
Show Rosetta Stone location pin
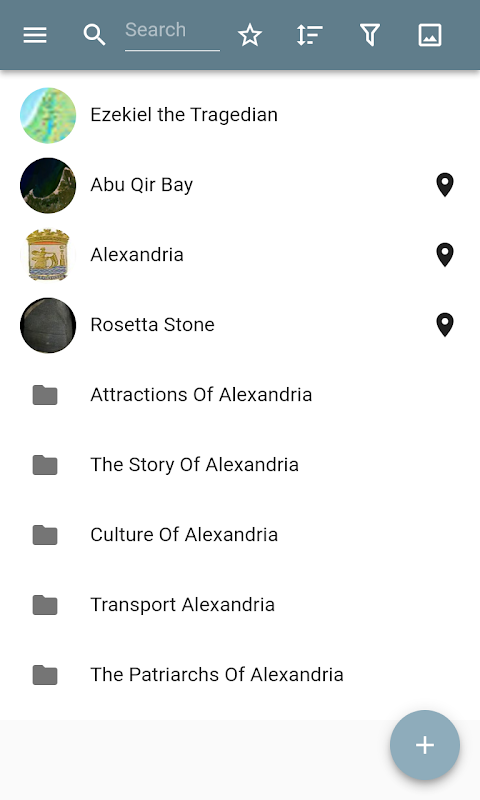pos(445,324)
